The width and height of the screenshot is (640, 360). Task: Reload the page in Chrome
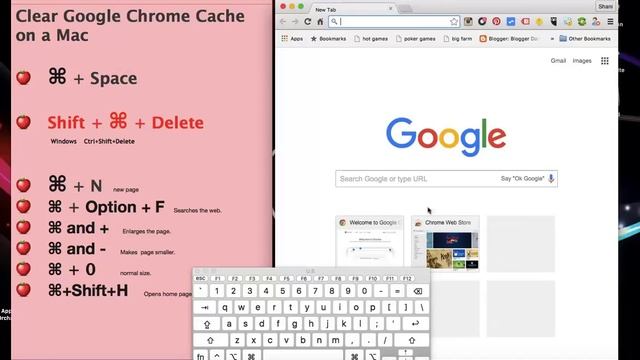click(307, 22)
